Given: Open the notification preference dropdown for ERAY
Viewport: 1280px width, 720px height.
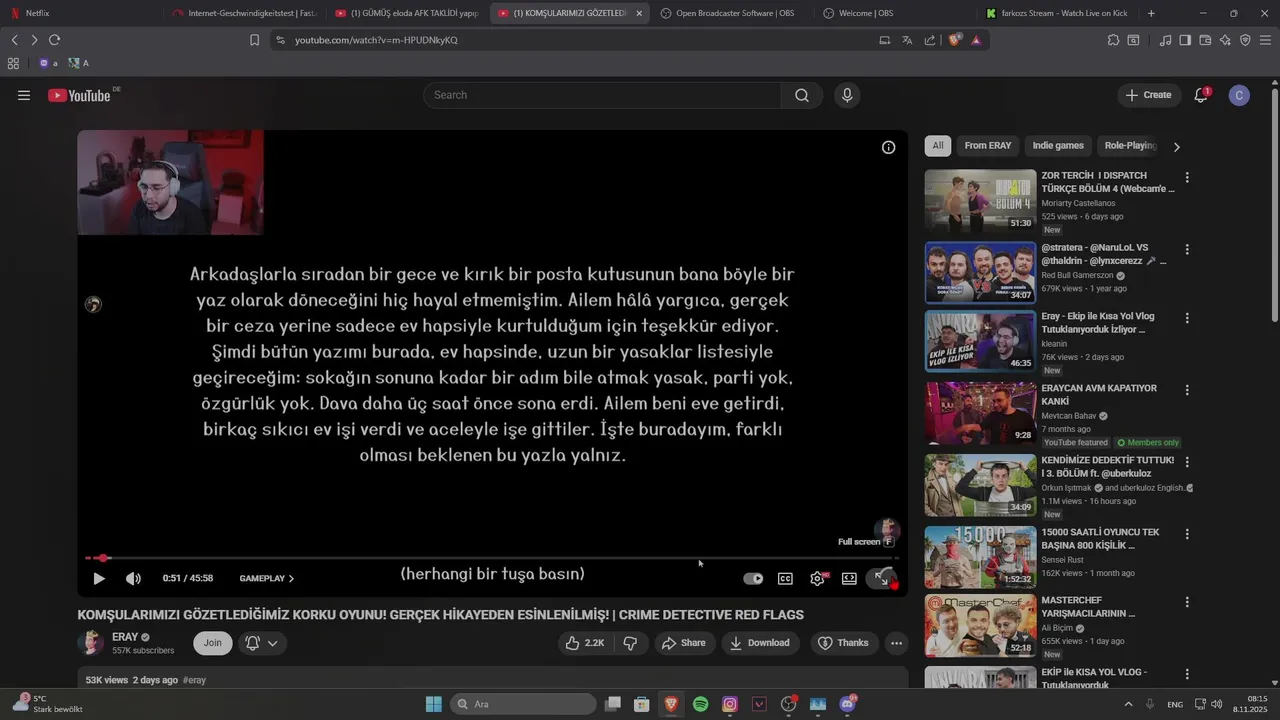Looking at the screenshot, I should 262,643.
